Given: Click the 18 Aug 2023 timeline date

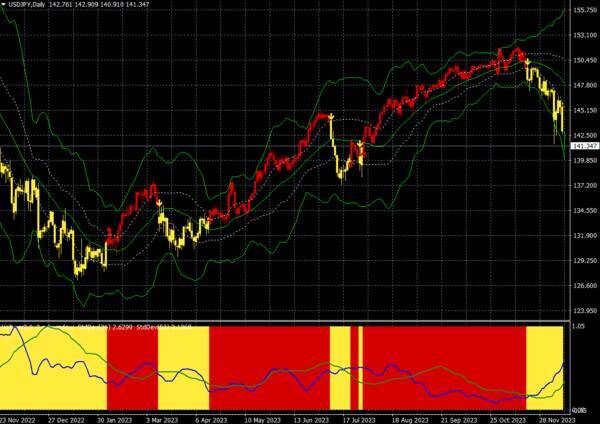Looking at the screenshot, I should tap(409, 419).
